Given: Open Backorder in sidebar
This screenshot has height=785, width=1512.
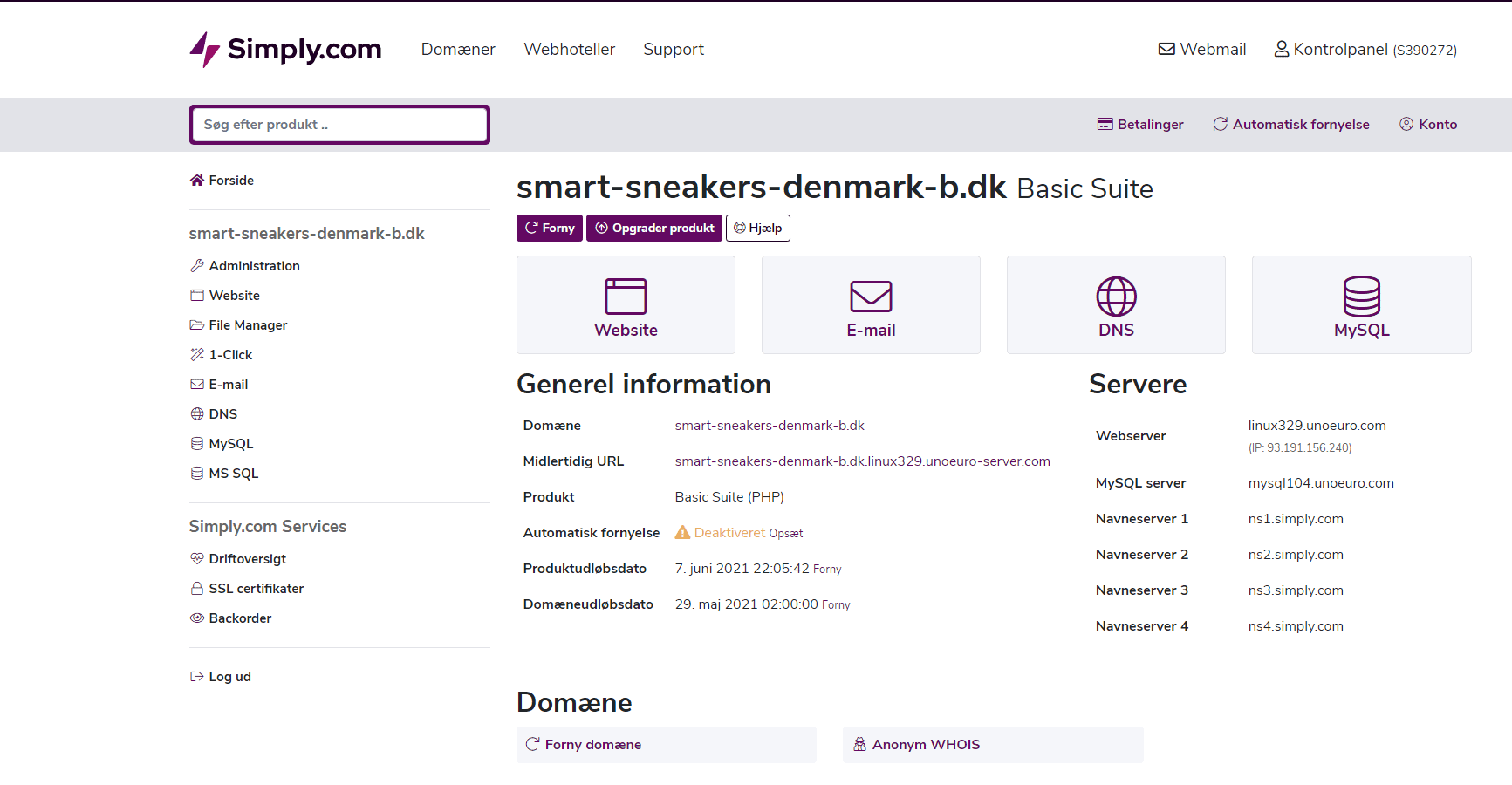Looking at the screenshot, I should click(x=231, y=618).
